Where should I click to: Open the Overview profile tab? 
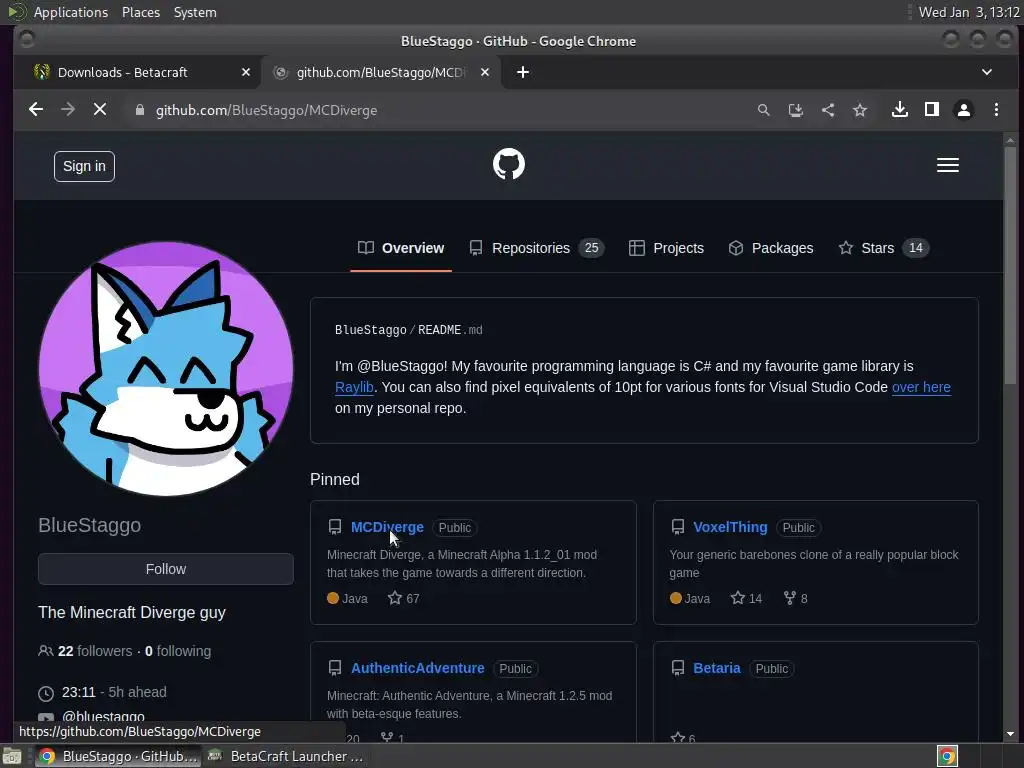401,248
